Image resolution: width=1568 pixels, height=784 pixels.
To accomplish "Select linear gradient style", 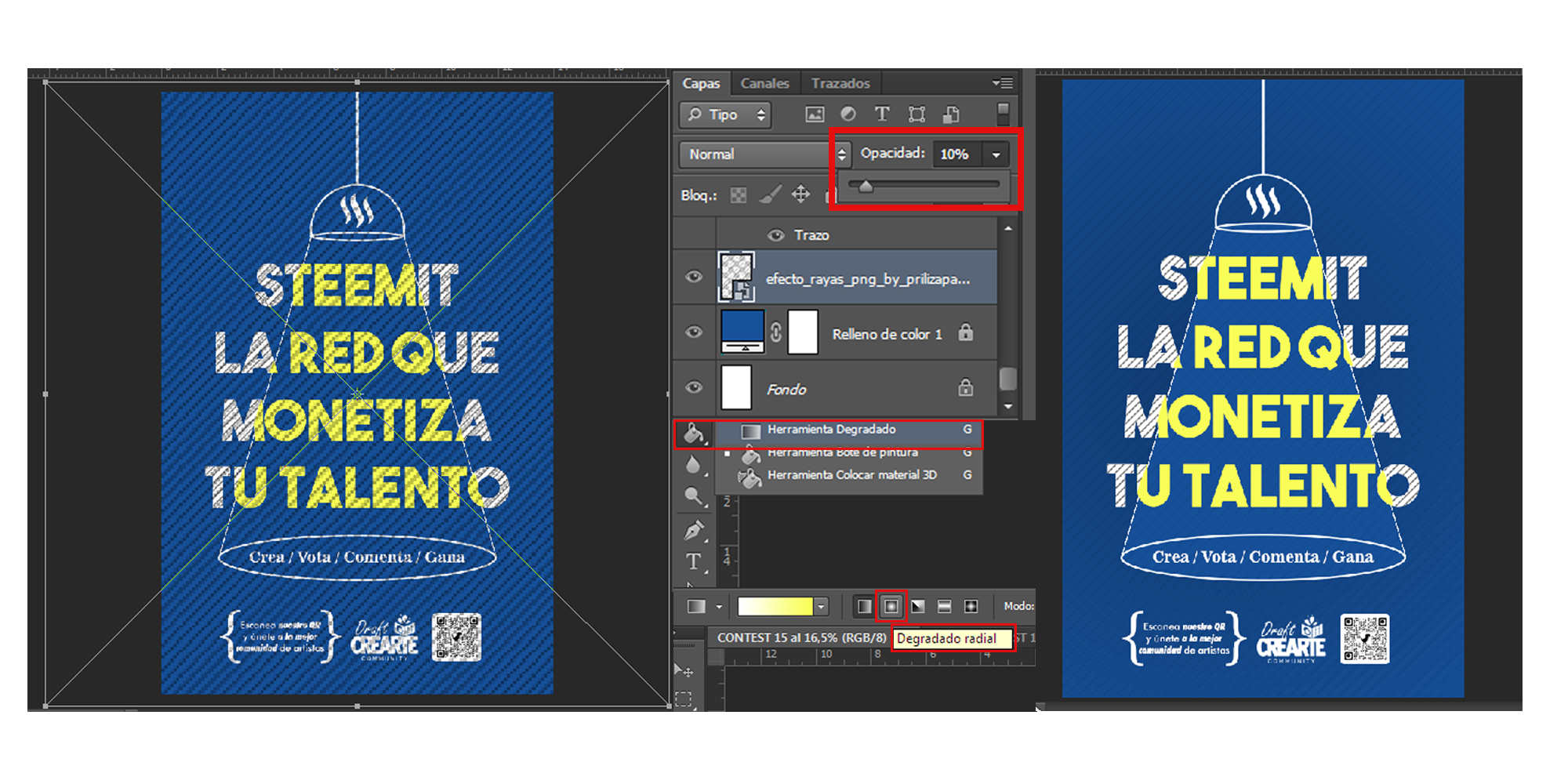I will coord(864,607).
